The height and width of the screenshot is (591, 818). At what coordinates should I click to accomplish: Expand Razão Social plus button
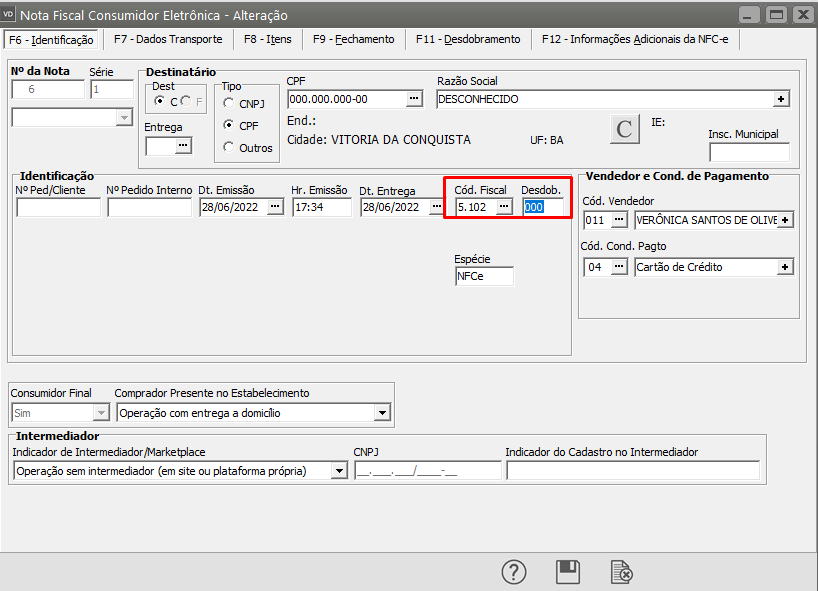(x=781, y=99)
